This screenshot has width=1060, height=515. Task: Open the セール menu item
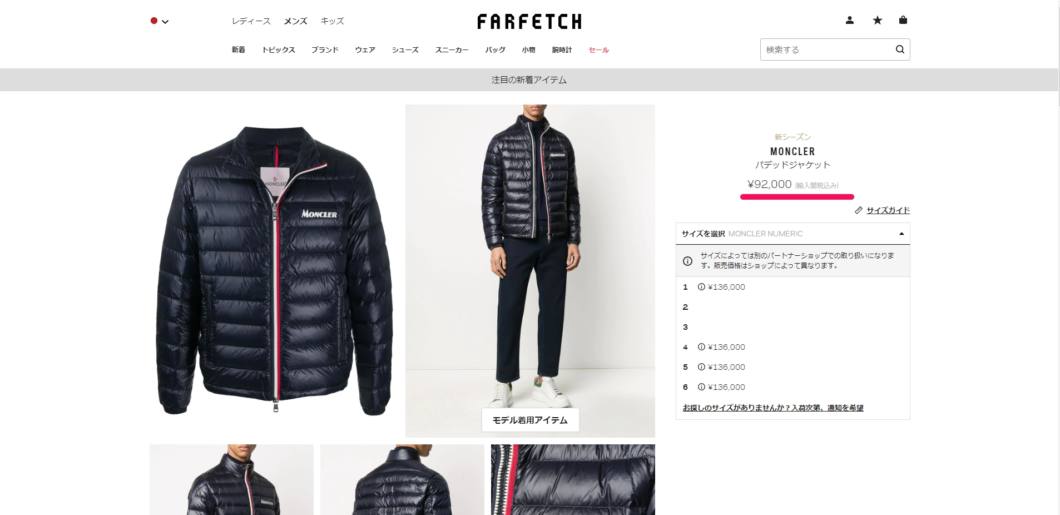click(x=598, y=50)
